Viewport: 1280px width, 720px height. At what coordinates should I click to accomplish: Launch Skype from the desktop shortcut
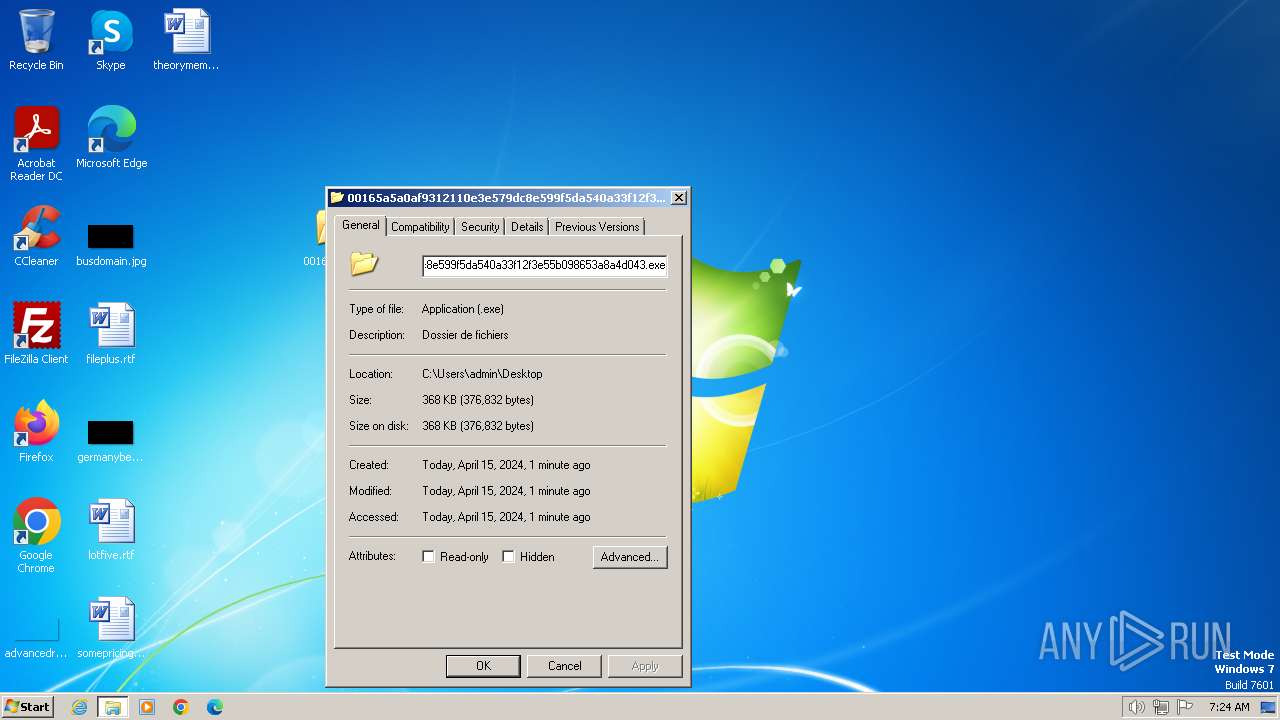click(x=111, y=40)
